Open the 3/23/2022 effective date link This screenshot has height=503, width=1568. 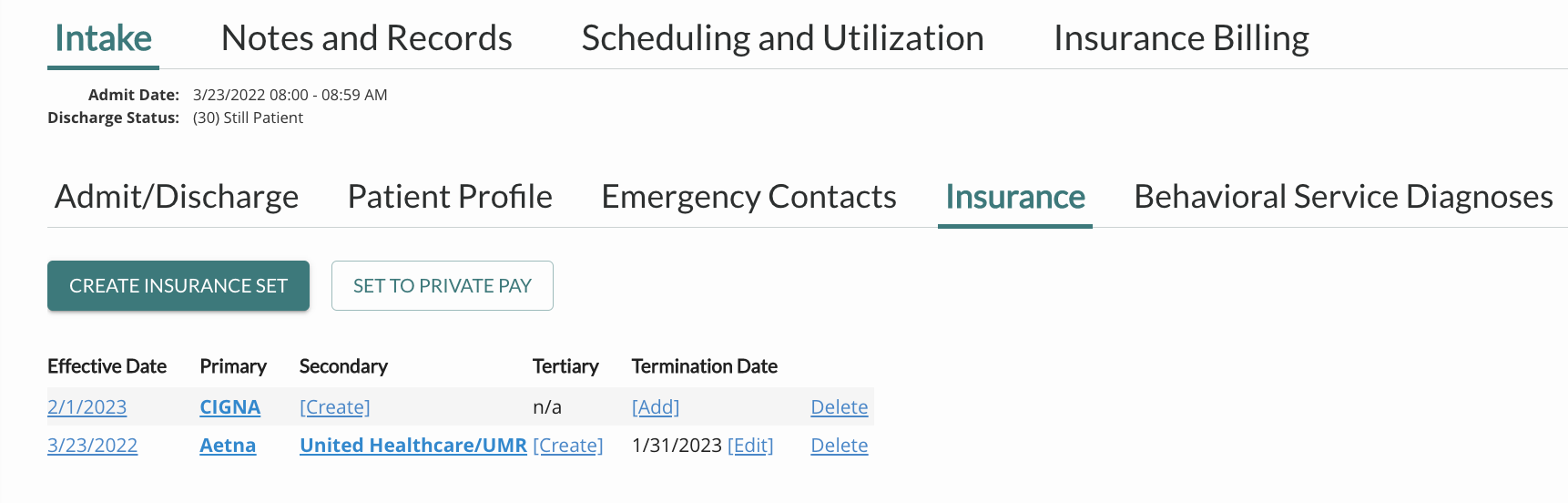point(92,446)
